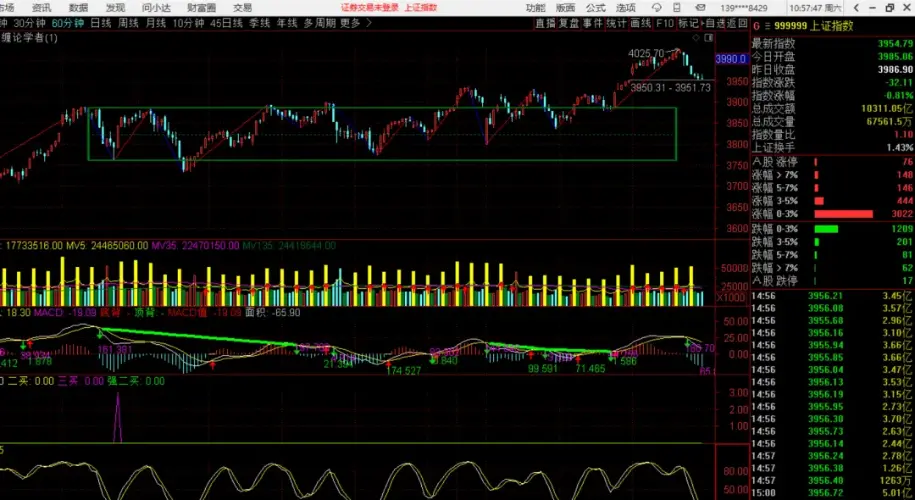Screen dimensions: 915x500
Task: Click the 4025.70 high price label
Action: [646, 53]
